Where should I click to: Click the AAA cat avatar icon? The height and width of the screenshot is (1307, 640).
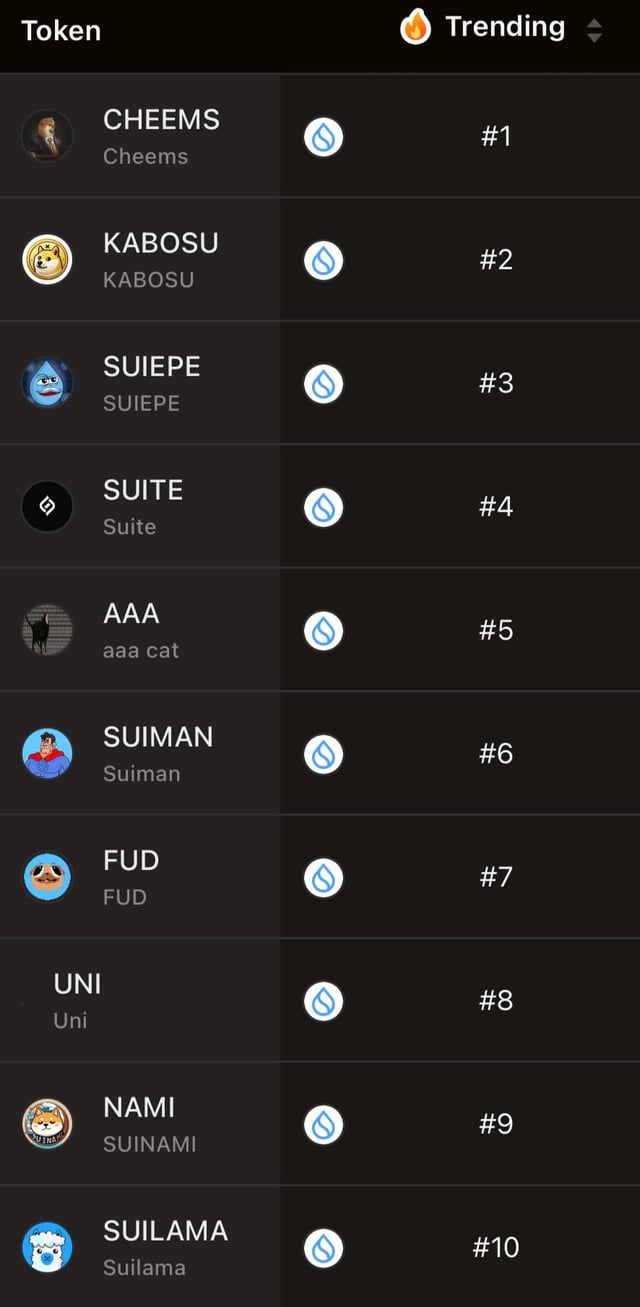point(47,630)
